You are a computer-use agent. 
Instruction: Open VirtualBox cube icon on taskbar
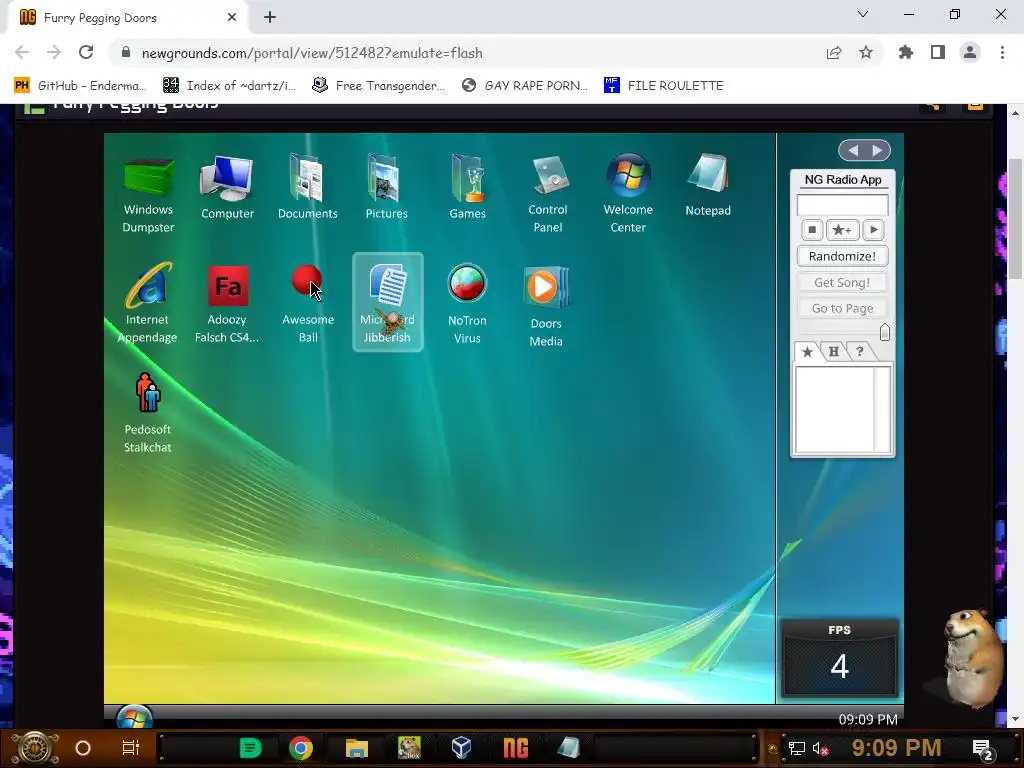(x=462, y=748)
